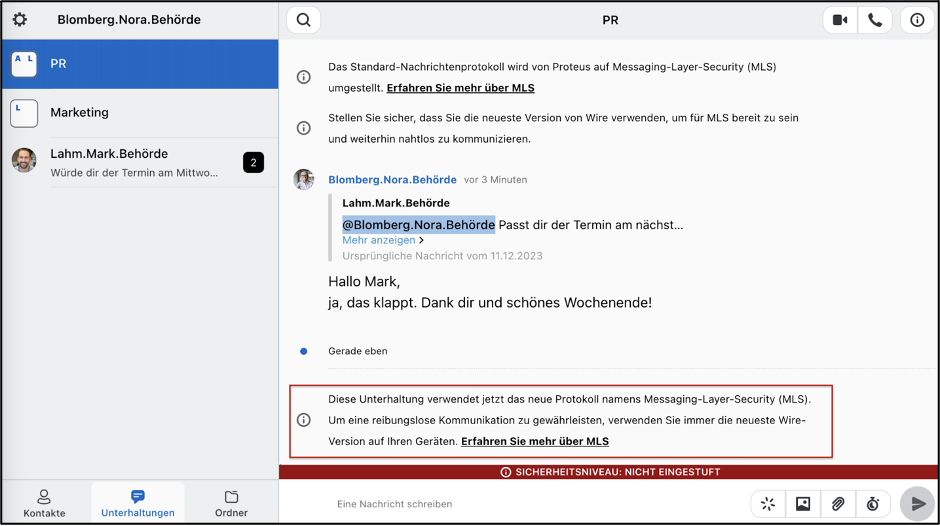This screenshot has width=940, height=526.
Task: Click the blue dot next to 'Gerade eben'
Action: (304, 351)
